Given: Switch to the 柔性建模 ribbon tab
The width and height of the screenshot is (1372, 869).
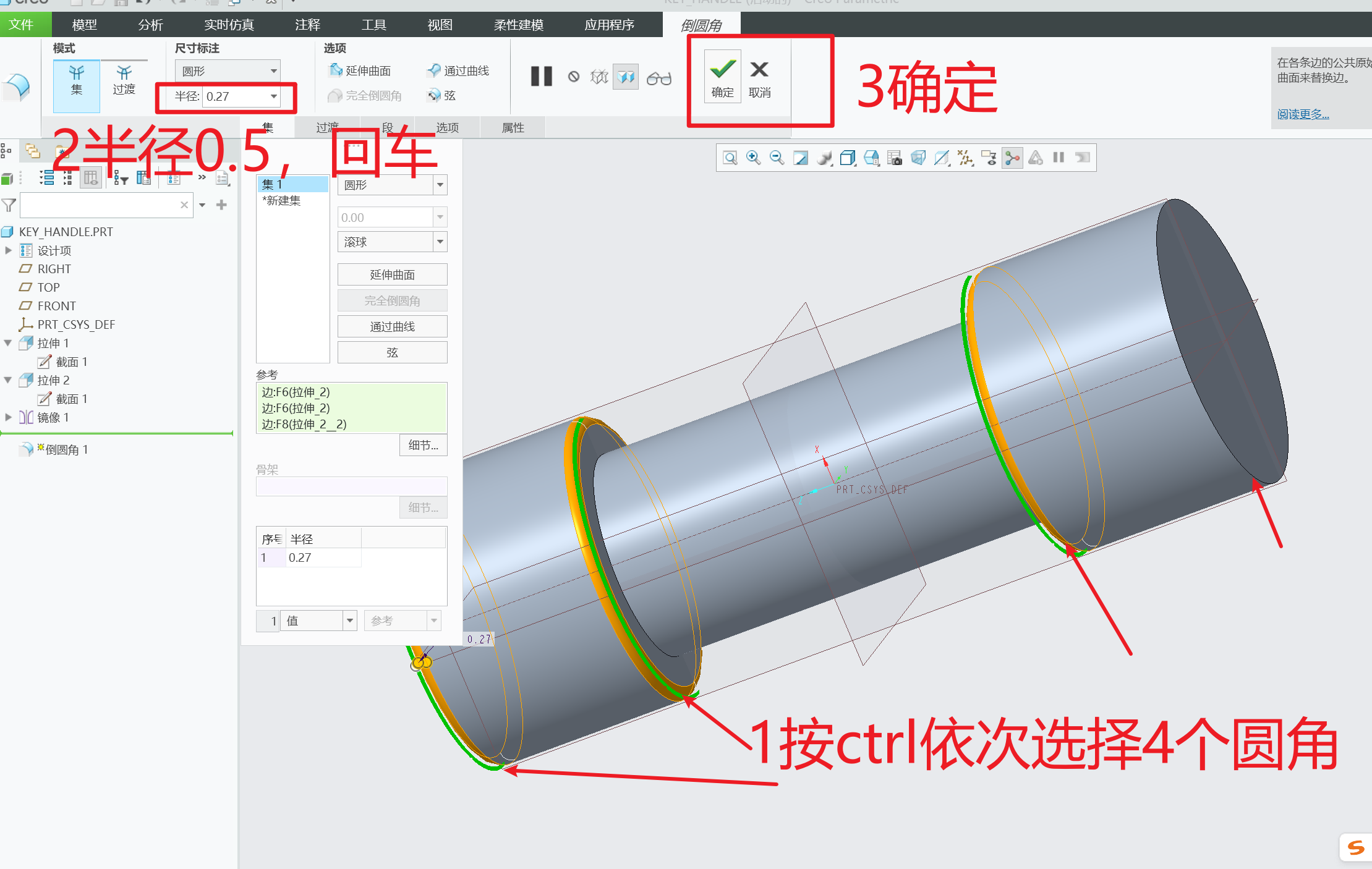Looking at the screenshot, I should pos(518,25).
